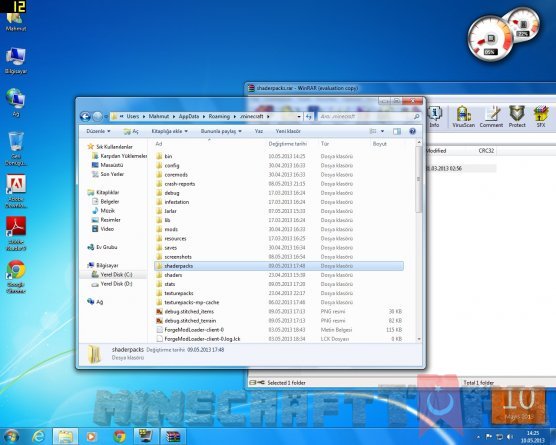The height and width of the screenshot is (445, 556).
Task: Click the Modified column header in WinRAR
Action: [436, 151]
